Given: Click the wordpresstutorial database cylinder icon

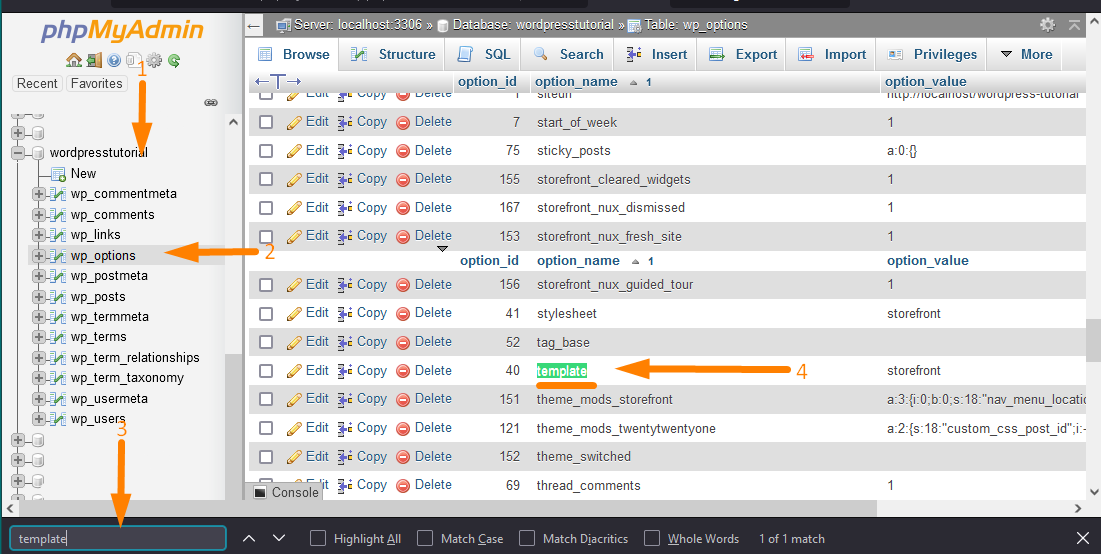Looking at the screenshot, I should coord(38,153).
